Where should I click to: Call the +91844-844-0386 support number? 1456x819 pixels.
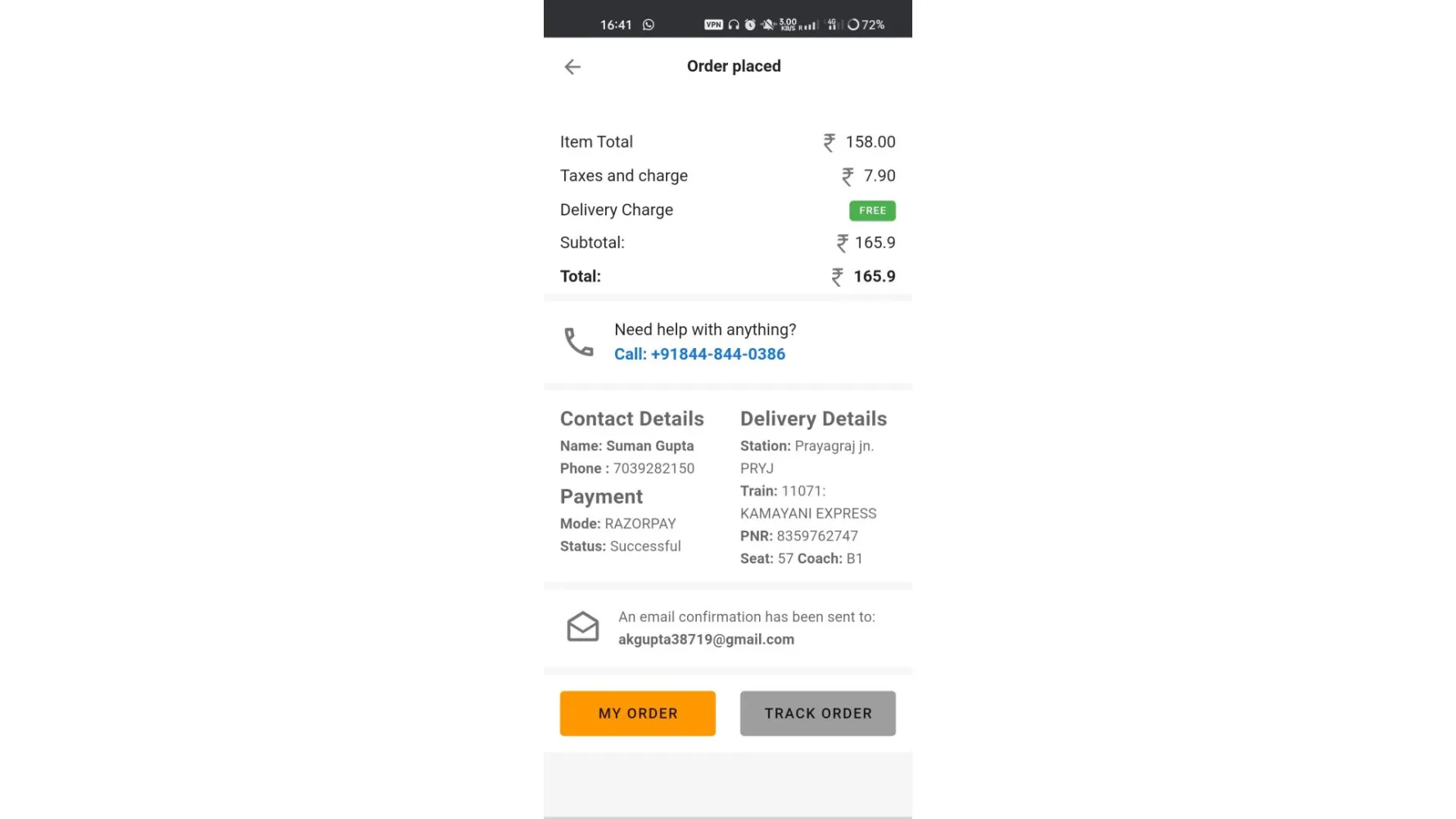click(700, 354)
